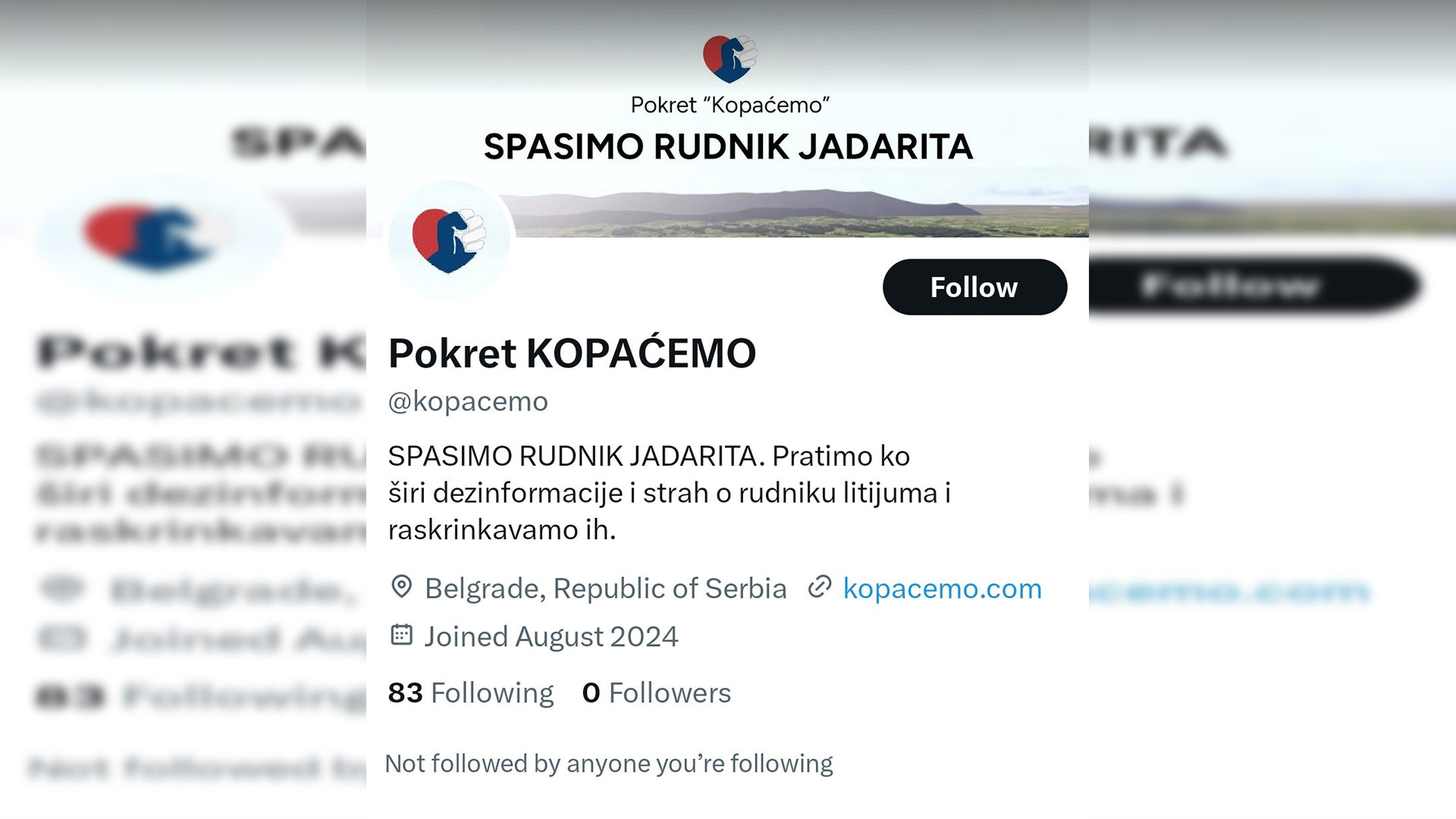Open the 0 Followers list
The height and width of the screenshot is (819, 1456).
click(x=656, y=692)
